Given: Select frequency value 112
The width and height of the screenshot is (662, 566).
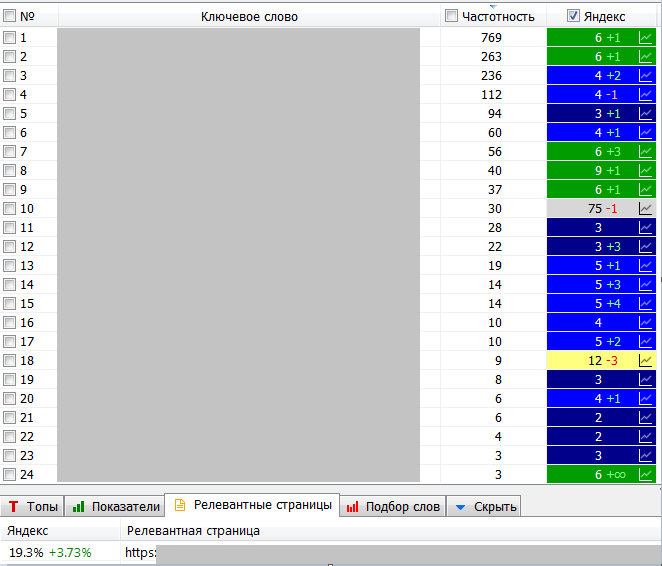Looking at the screenshot, I should 491,95.
